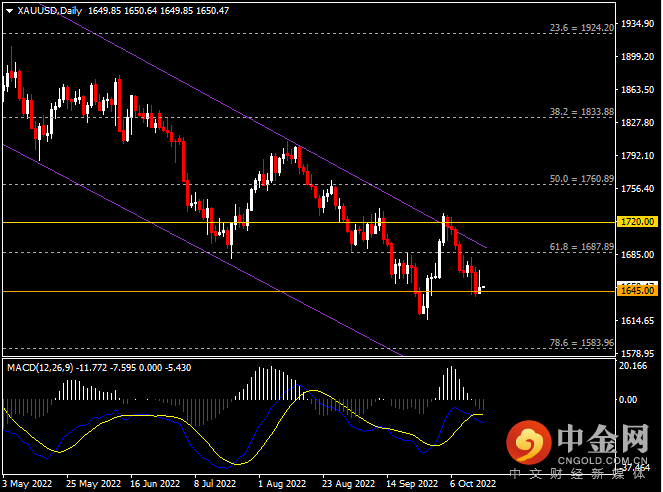Click the 1645.00 horizontal line price tag
Image resolution: width=663 pixels, height=492 pixels.
pyautogui.click(x=637, y=290)
